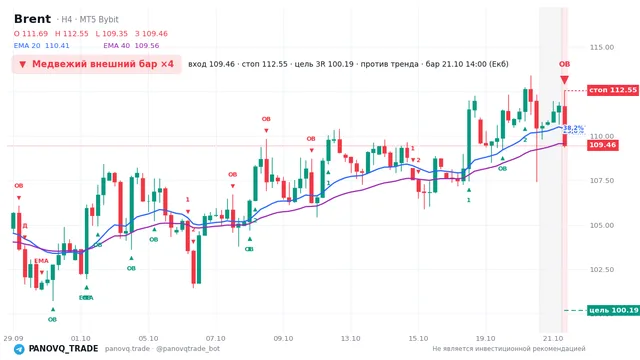Click the green 'цель 100.19' target tag

(x=613, y=310)
